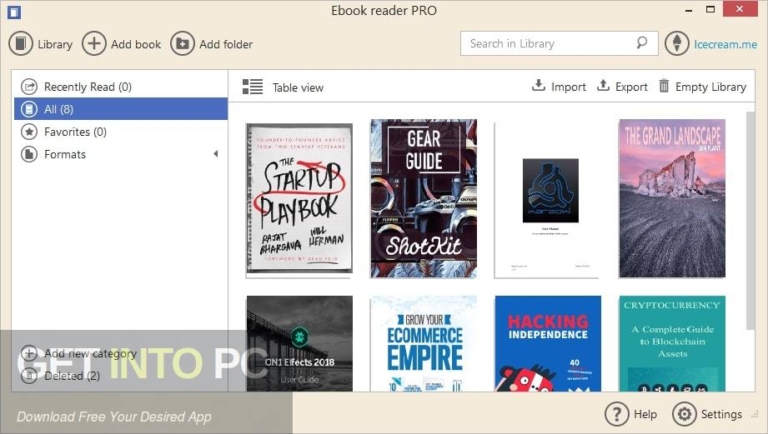Select Favorites (0) category
This screenshot has width=768, height=434.
[x=121, y=132]
